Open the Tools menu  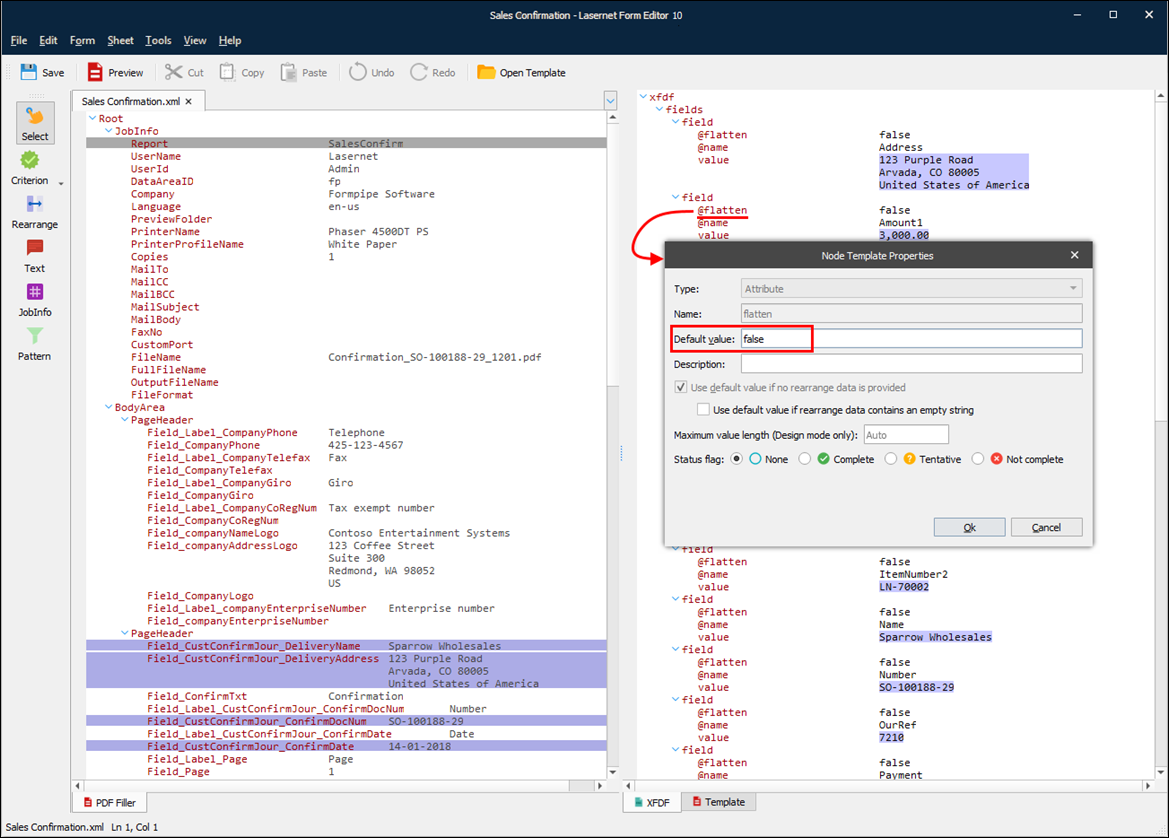click(x=158, y=40)
